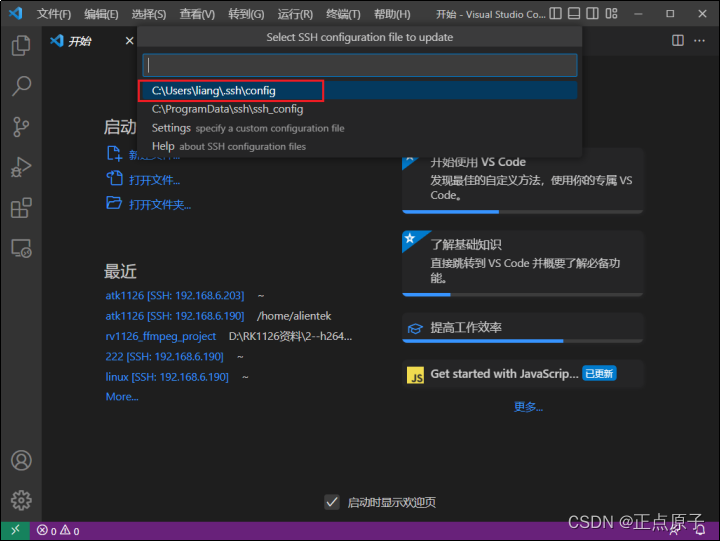Click the open file icon
The width and height of the screenshot is (721, 541).
(114, 178)
